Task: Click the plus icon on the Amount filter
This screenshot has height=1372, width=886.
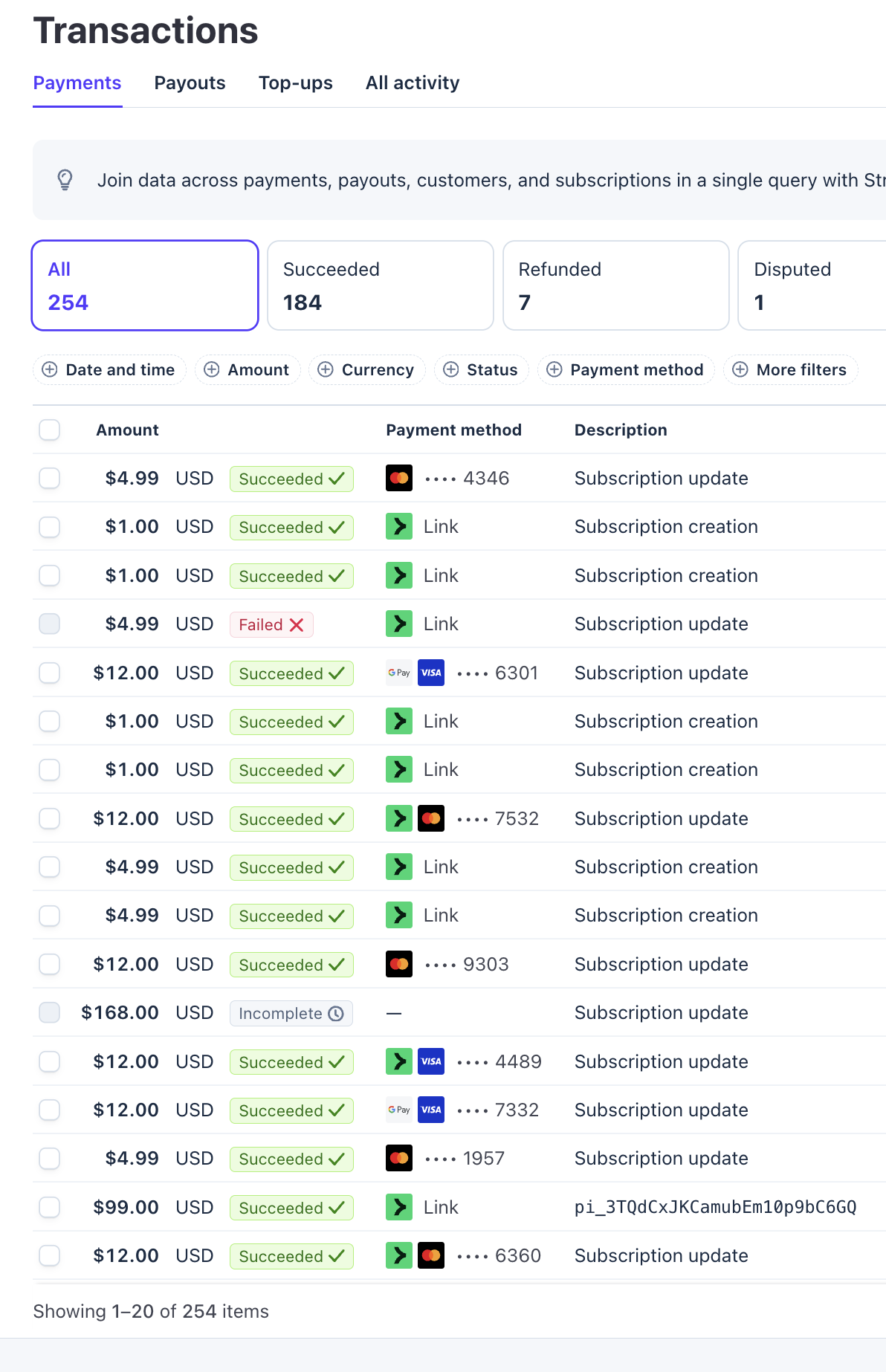Action: click(x=212, y=369)
